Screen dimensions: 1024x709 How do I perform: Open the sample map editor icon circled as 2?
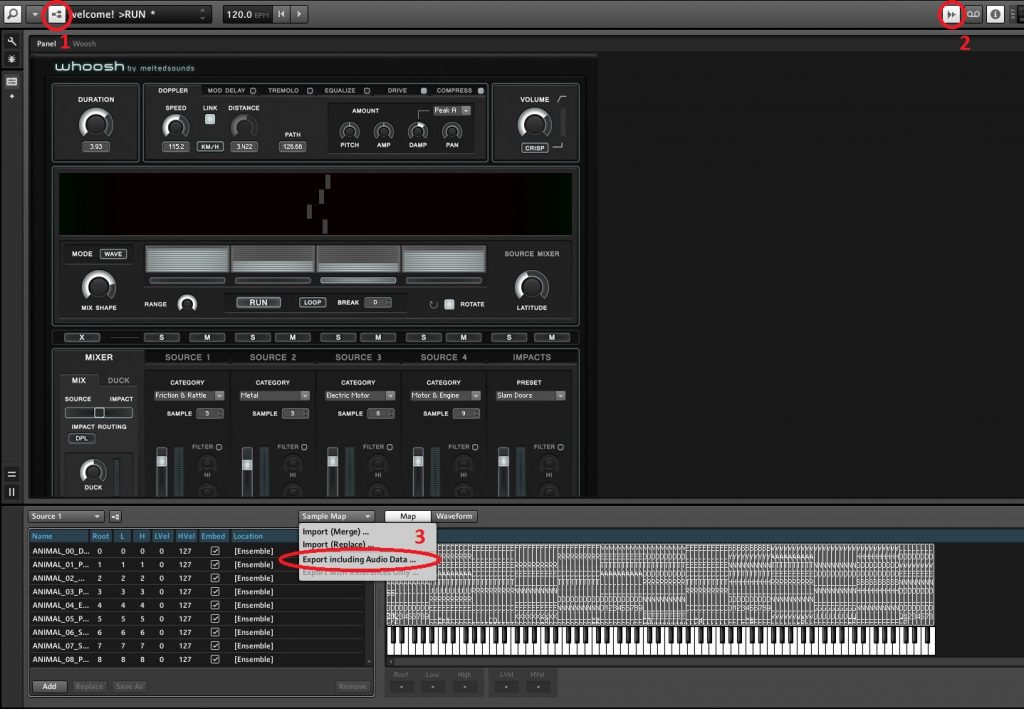tap(950, 14)
